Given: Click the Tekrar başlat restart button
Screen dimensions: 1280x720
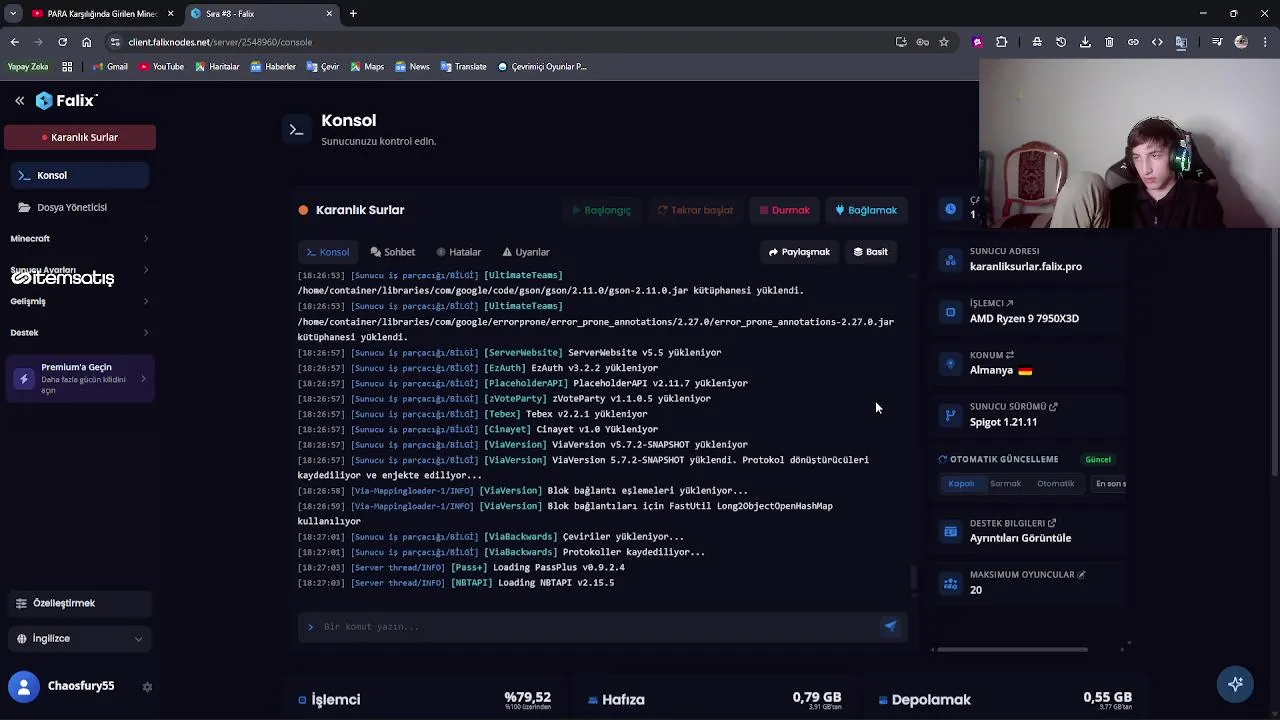Looking at the screenshot, I should [695, 210].
